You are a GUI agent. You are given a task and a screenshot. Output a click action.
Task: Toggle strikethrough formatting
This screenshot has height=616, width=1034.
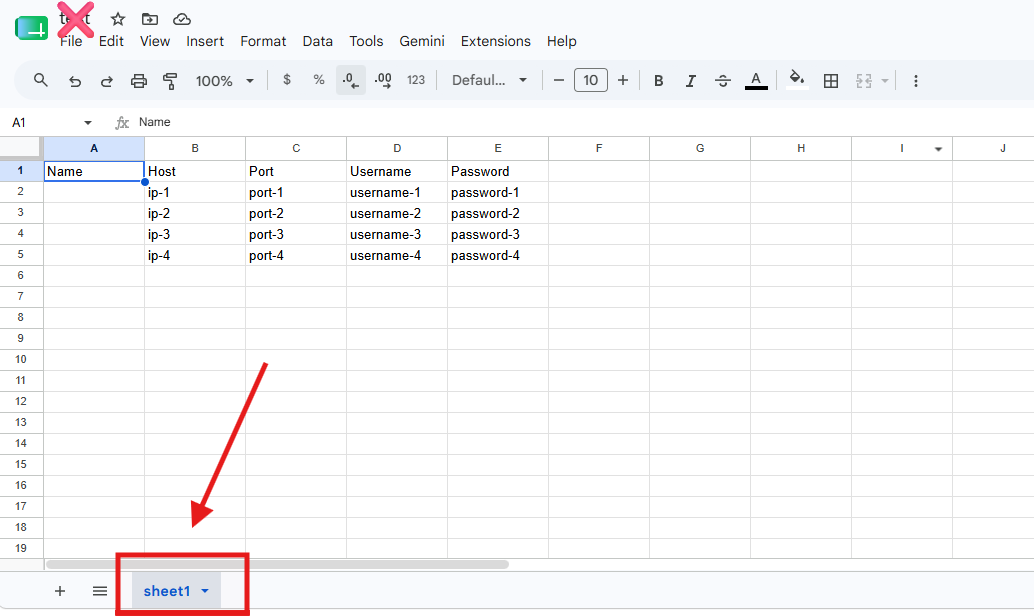pyautogui.click(x=723, y=80)
